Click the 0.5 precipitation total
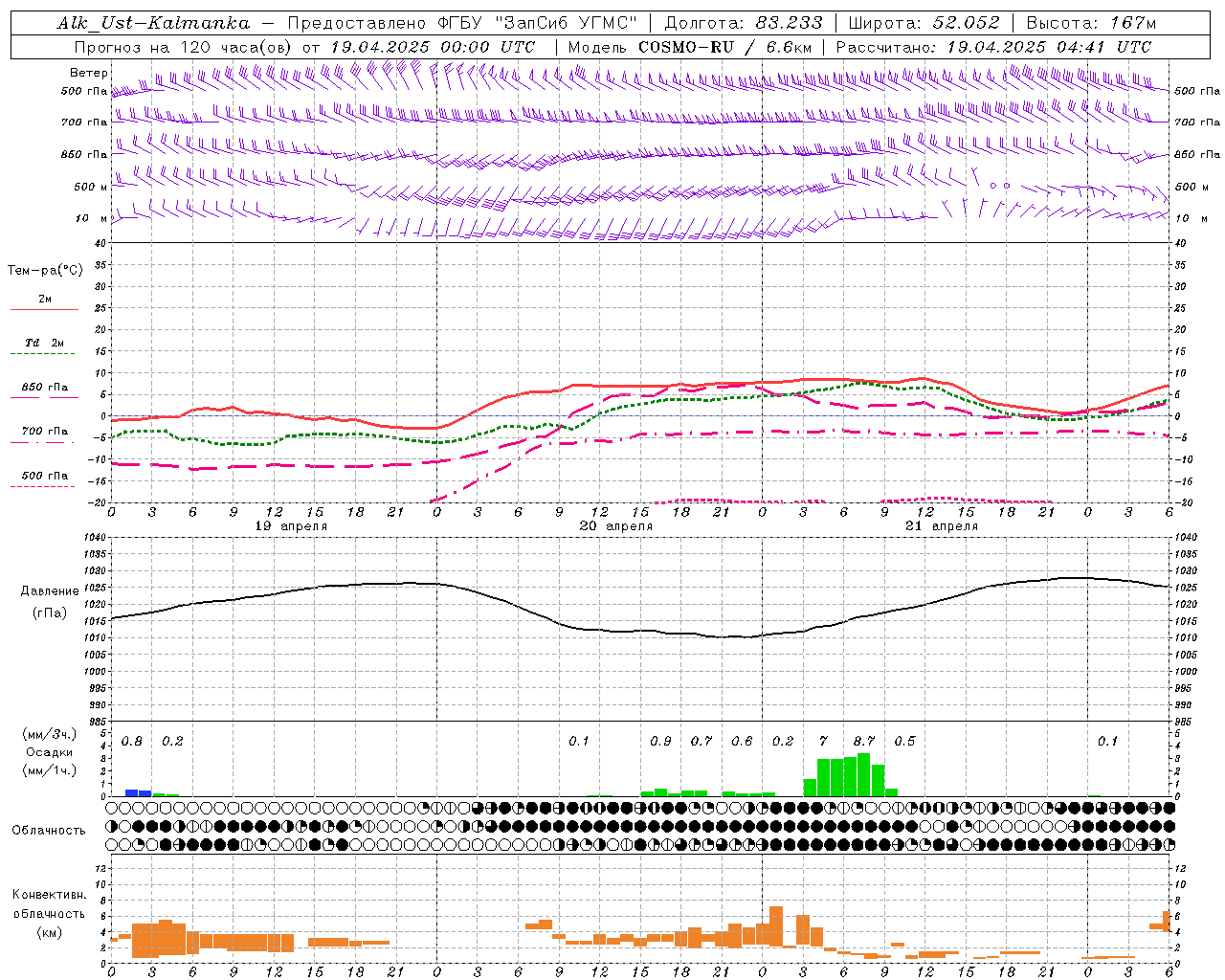The width and height of the screenshot is (1225, 980). [904, 742]
